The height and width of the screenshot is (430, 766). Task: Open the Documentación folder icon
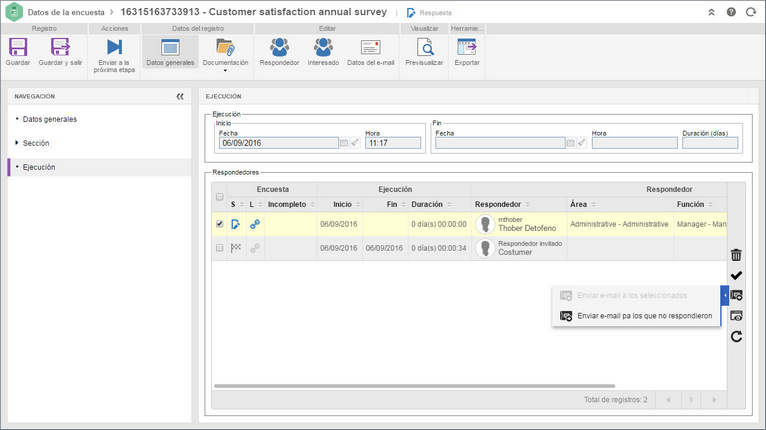pyautogui.click(x=225, y=47)
